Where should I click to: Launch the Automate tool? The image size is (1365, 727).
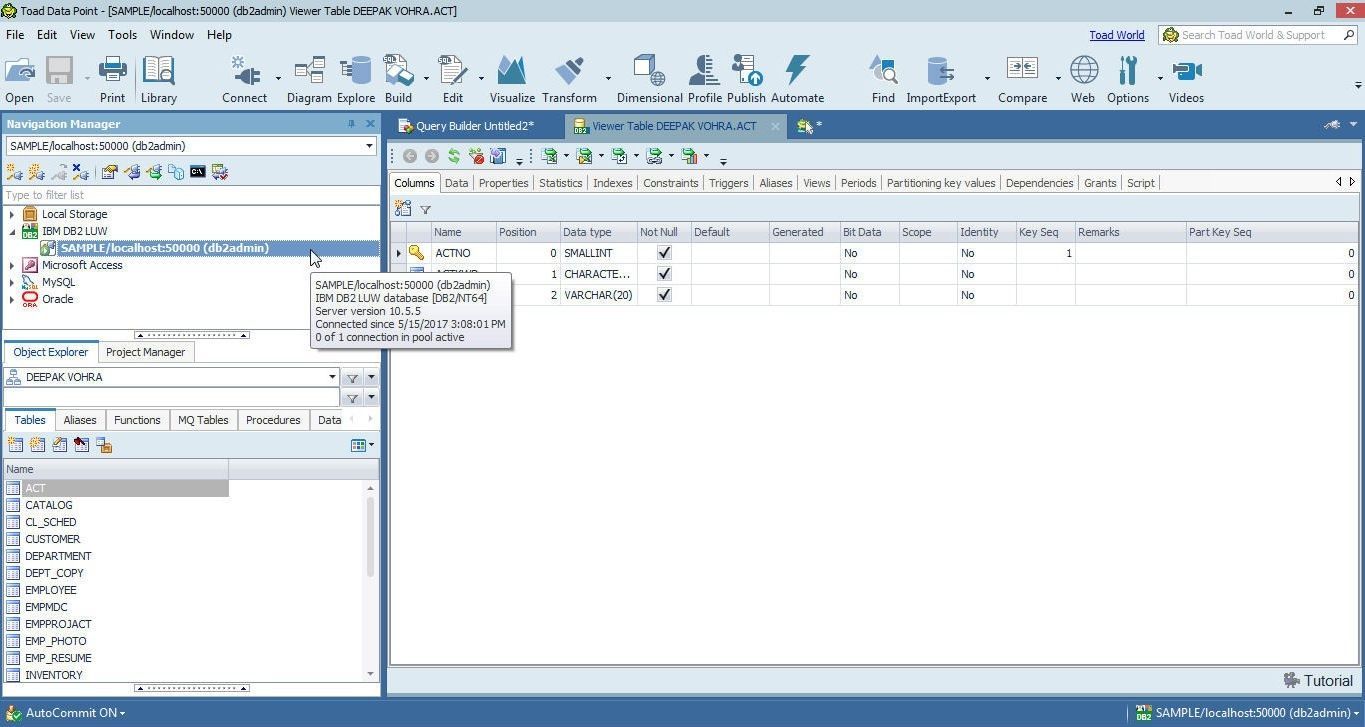tap(797, 79)
